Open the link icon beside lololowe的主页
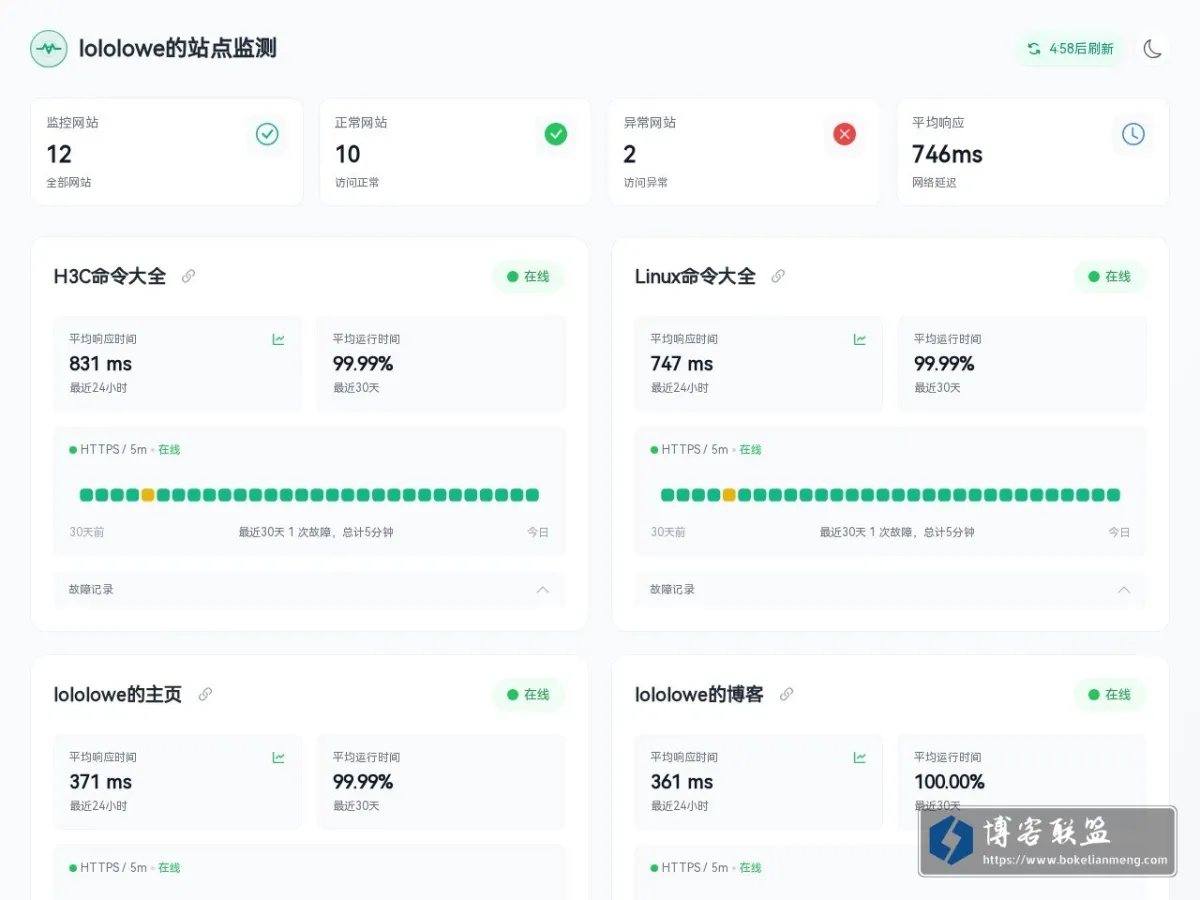The height and width of the screenshot is (900, 1200). [205, 694]
